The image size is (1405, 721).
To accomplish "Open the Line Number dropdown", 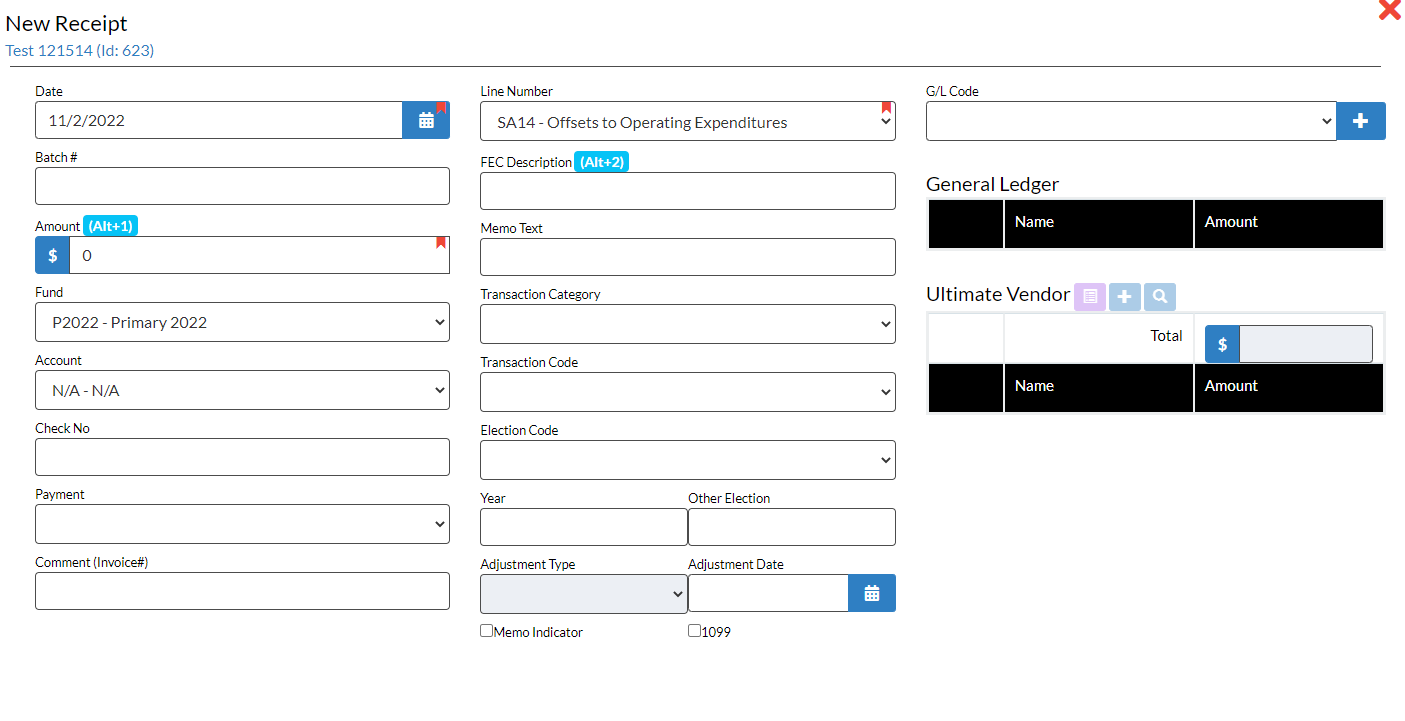I will 688,121.
